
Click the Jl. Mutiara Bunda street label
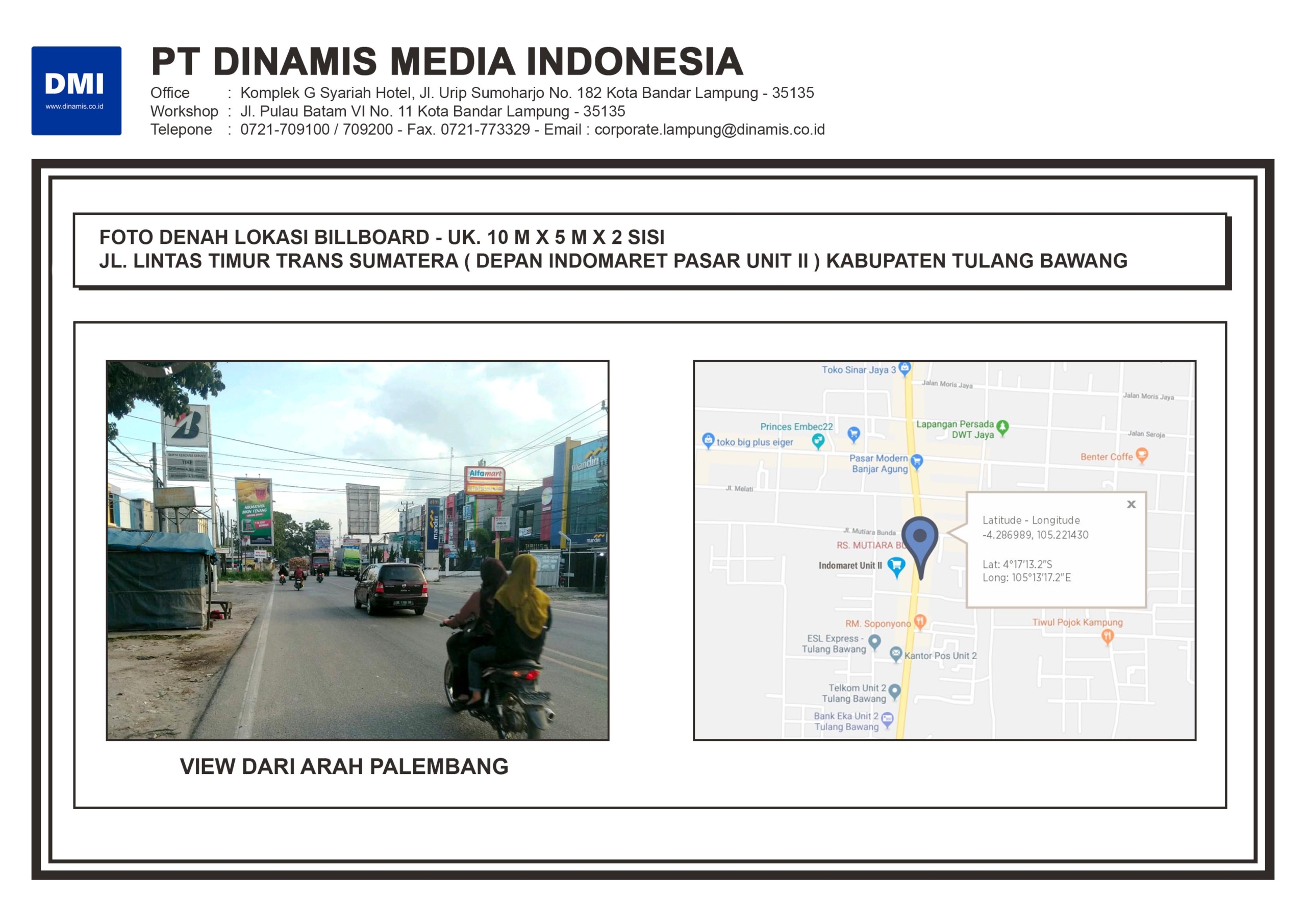tap(869, 532)
